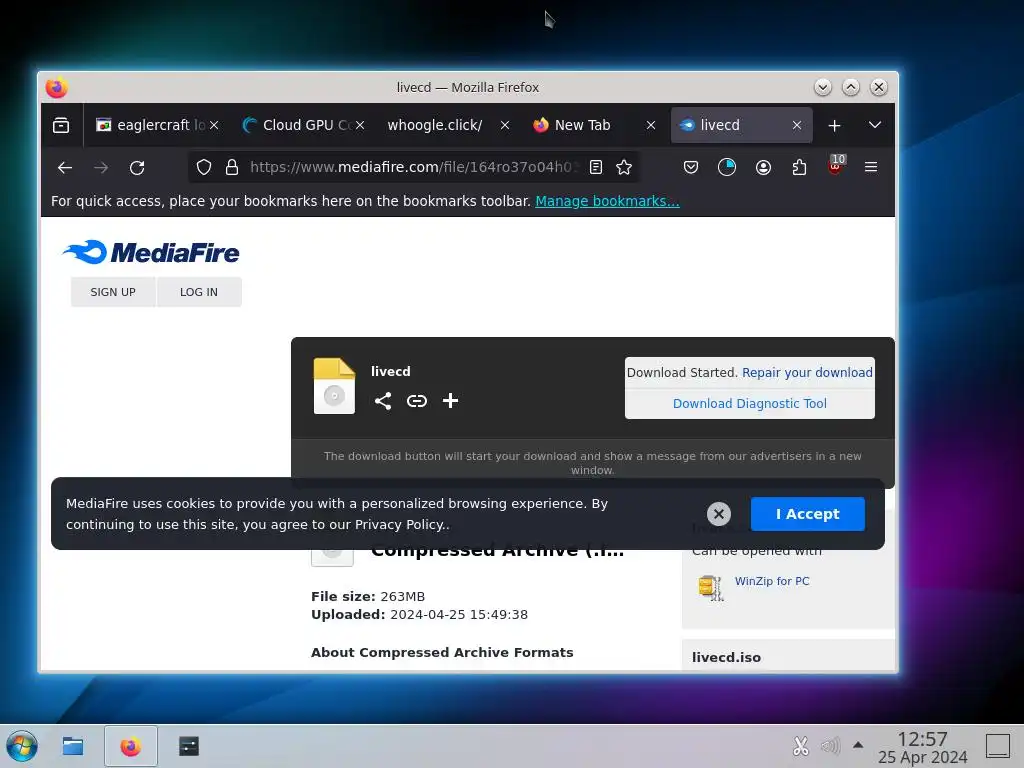Expand the list all tabs chevron

coord(874,125)
